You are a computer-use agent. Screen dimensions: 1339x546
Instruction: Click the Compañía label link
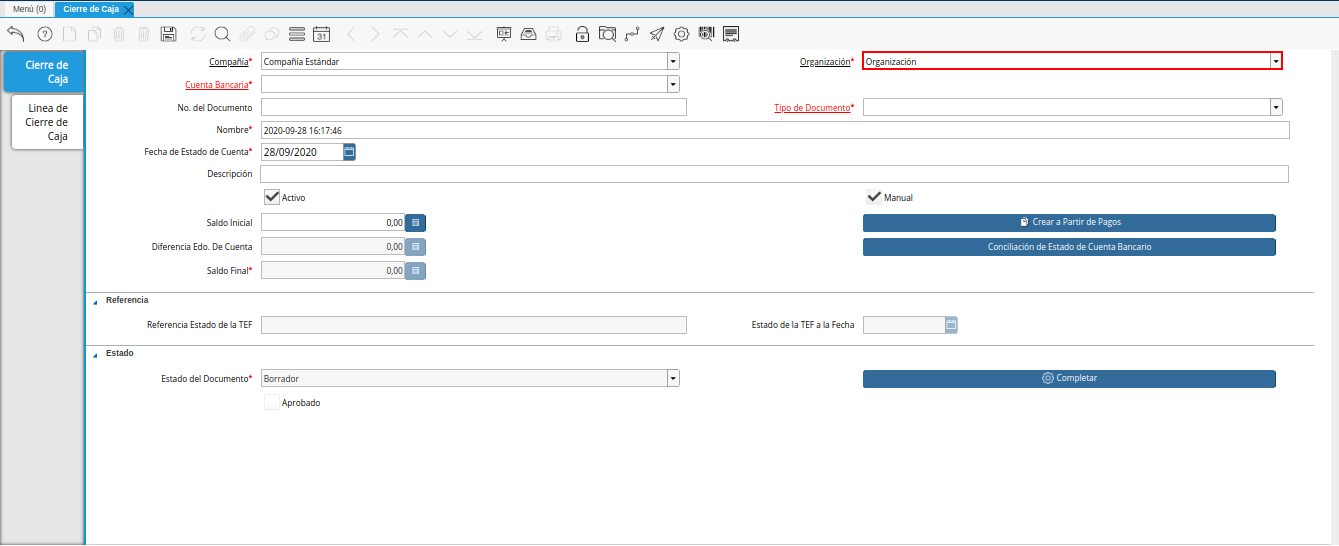pos(228,62)
